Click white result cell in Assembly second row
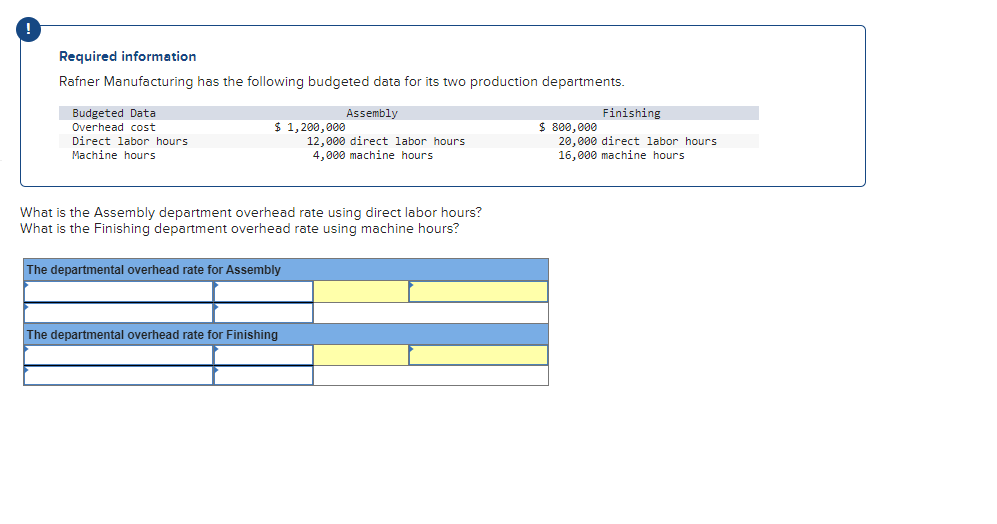 [x=430, y=313]
